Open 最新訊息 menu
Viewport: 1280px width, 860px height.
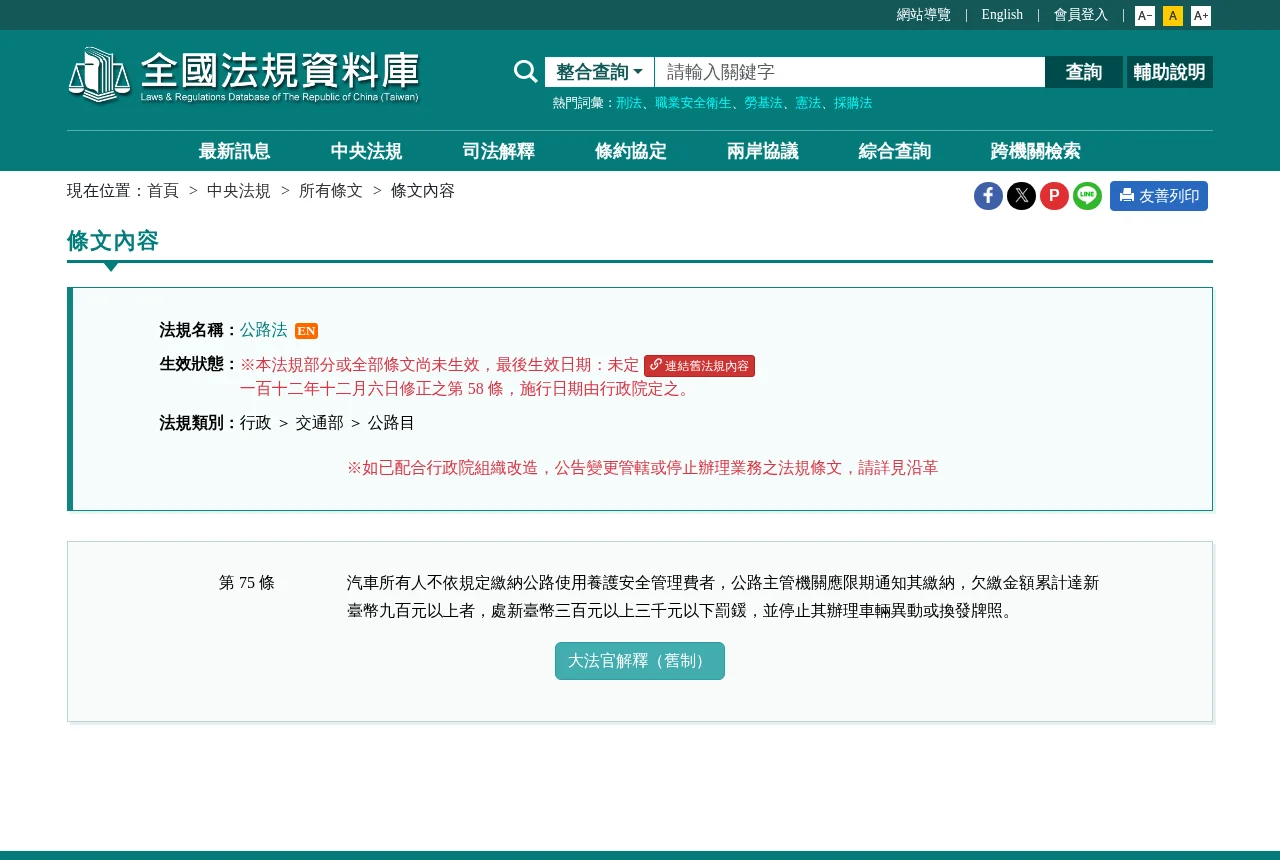coord(234,151)
